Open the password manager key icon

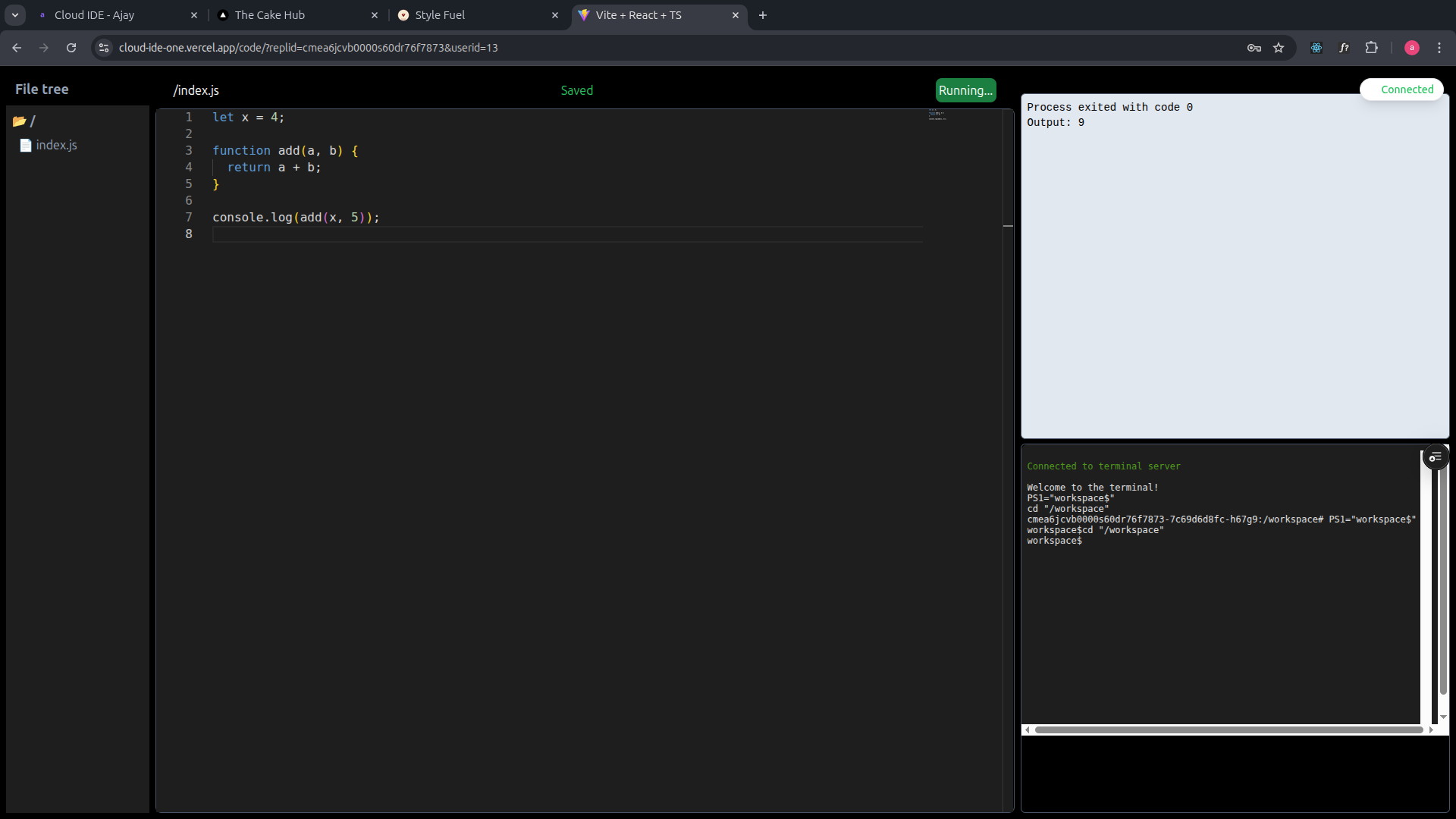(x=1254, y=48)
